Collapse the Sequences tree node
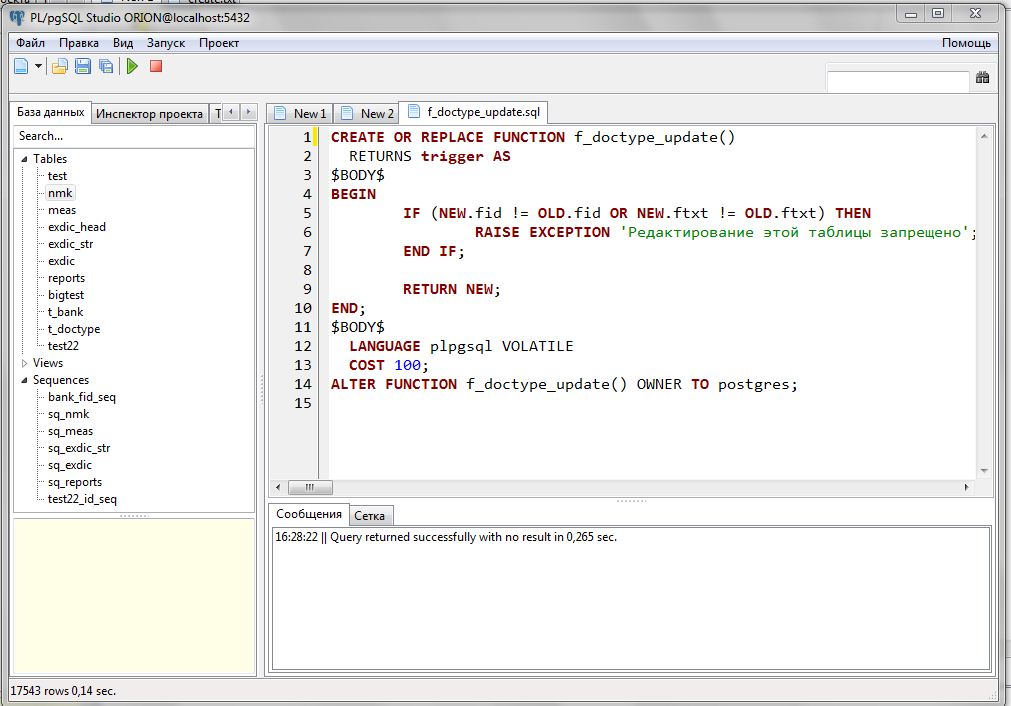The image size is (1011, 706). pyautogui.click(x=24, y=380)
